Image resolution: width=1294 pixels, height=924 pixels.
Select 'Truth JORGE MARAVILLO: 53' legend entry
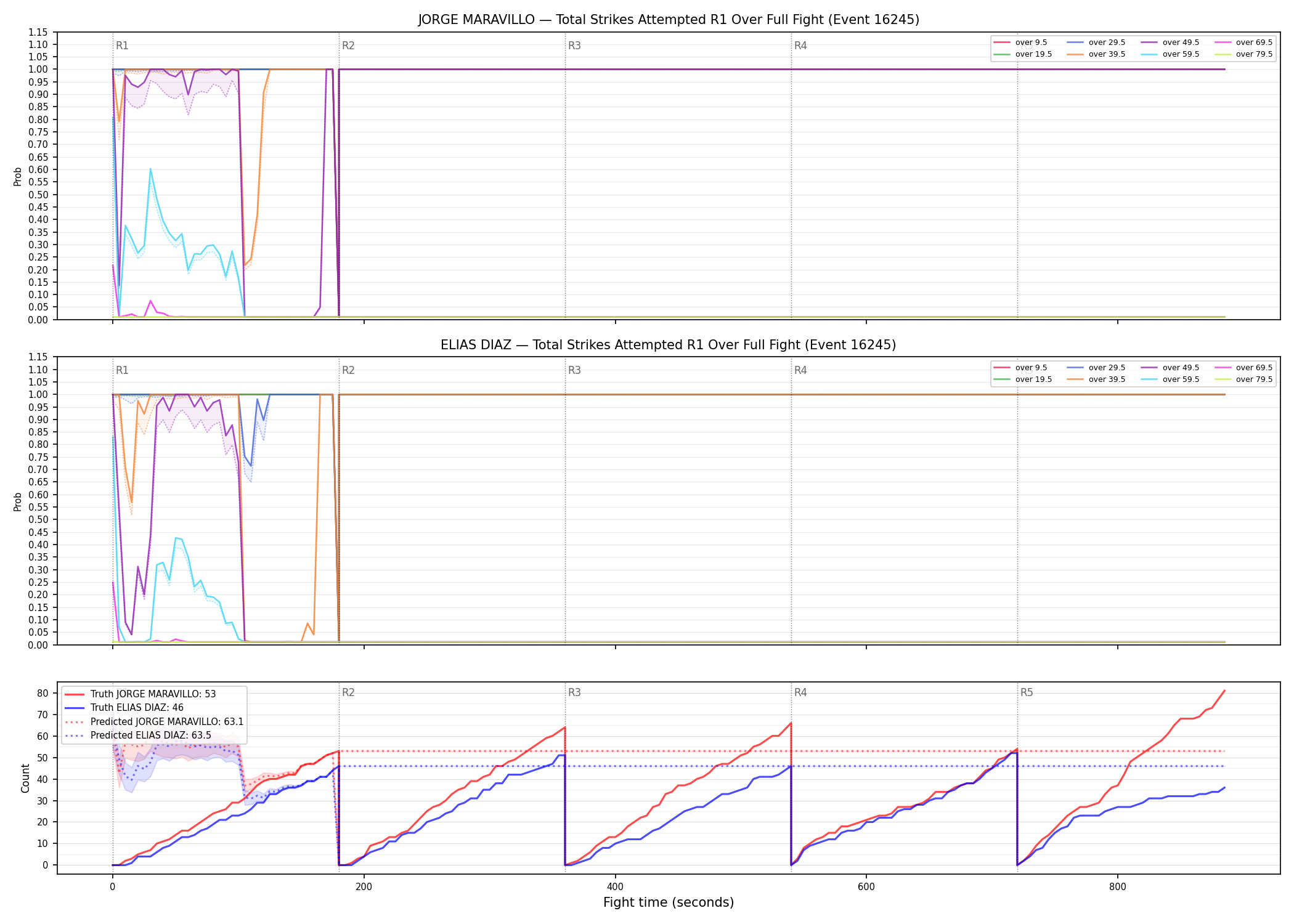(x=140, y=694)
